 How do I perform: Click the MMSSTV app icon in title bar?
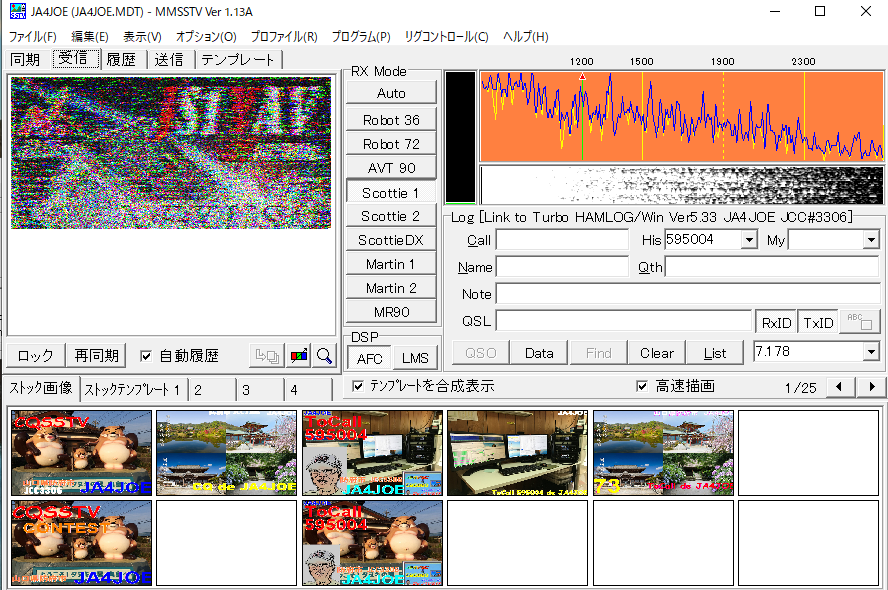pos(18,11)
